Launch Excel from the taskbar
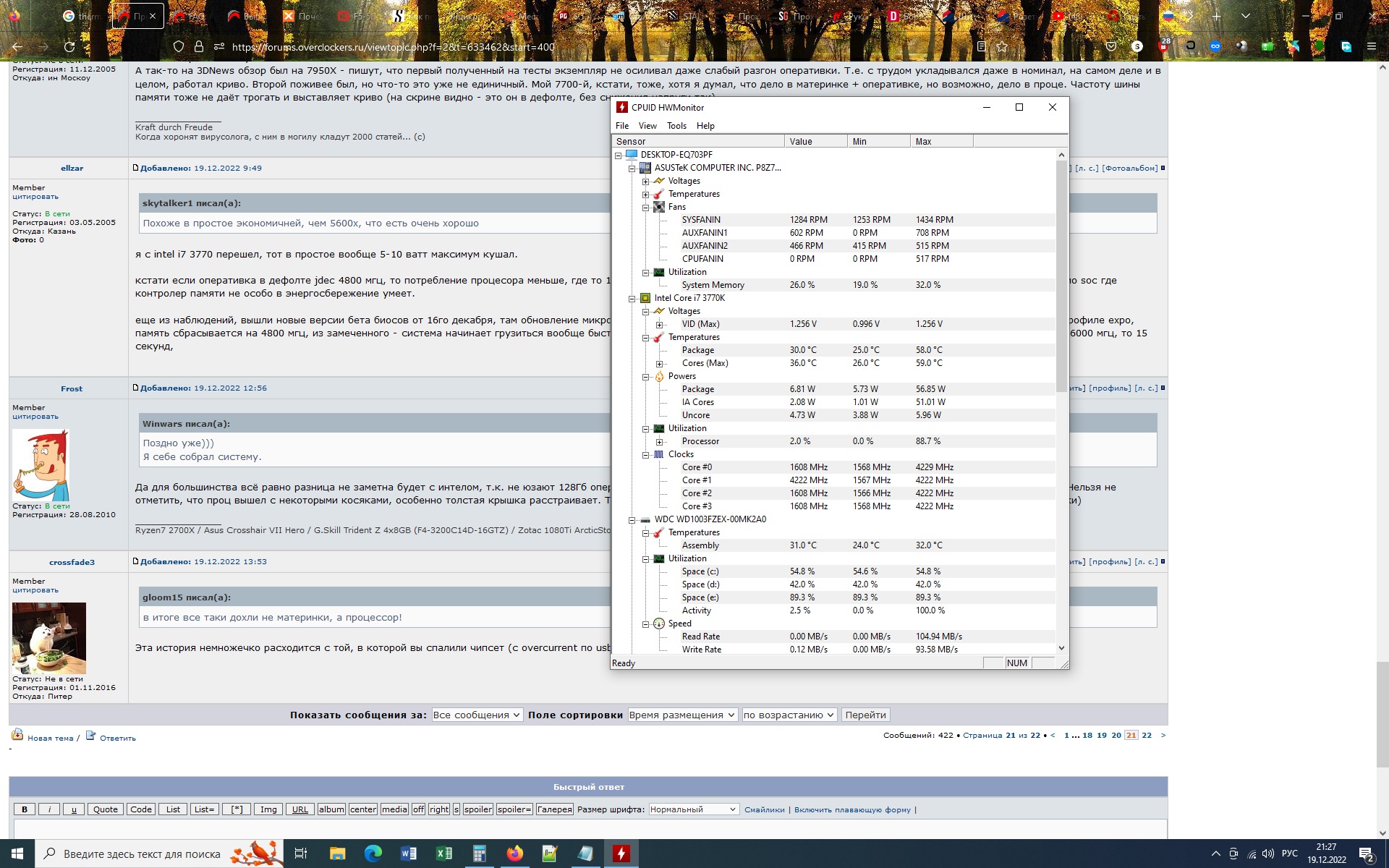This screenshot has width=1389, height=868. coord(443,854)
